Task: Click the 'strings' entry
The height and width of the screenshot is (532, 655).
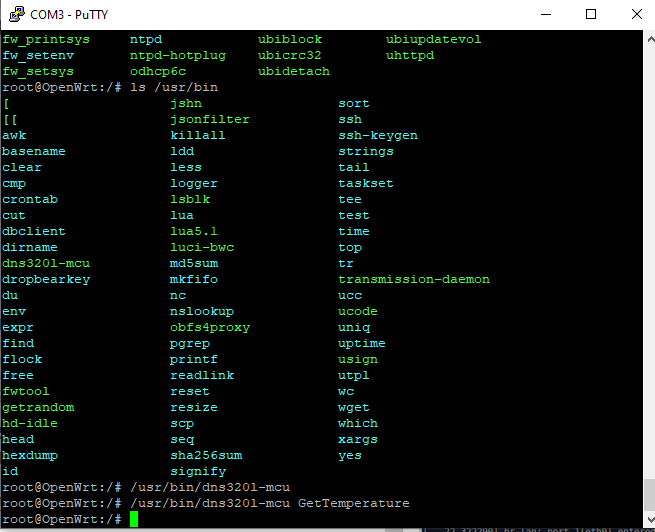Action: coord(366,152)
